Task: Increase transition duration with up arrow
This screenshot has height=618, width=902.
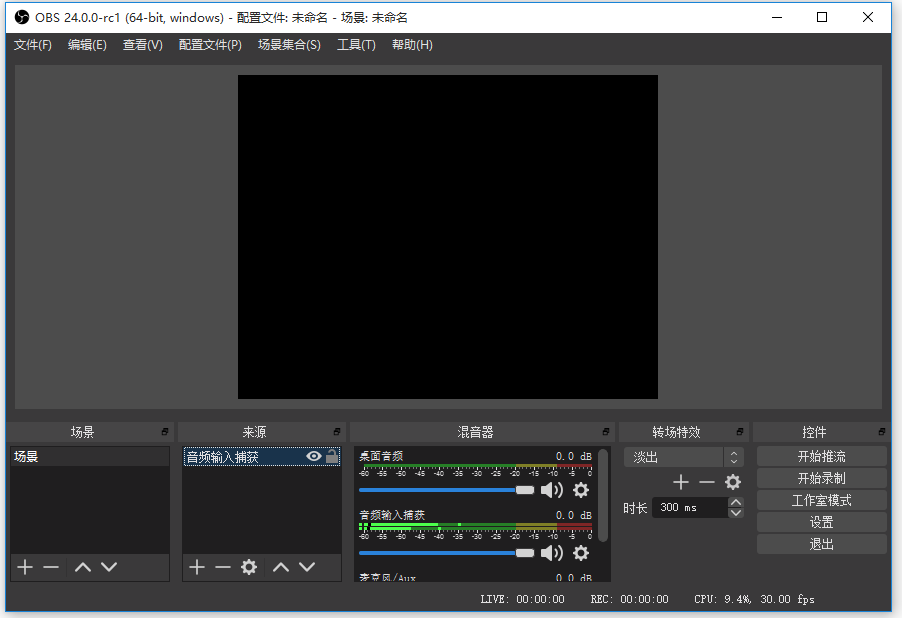Action: (x=736, y=502)
